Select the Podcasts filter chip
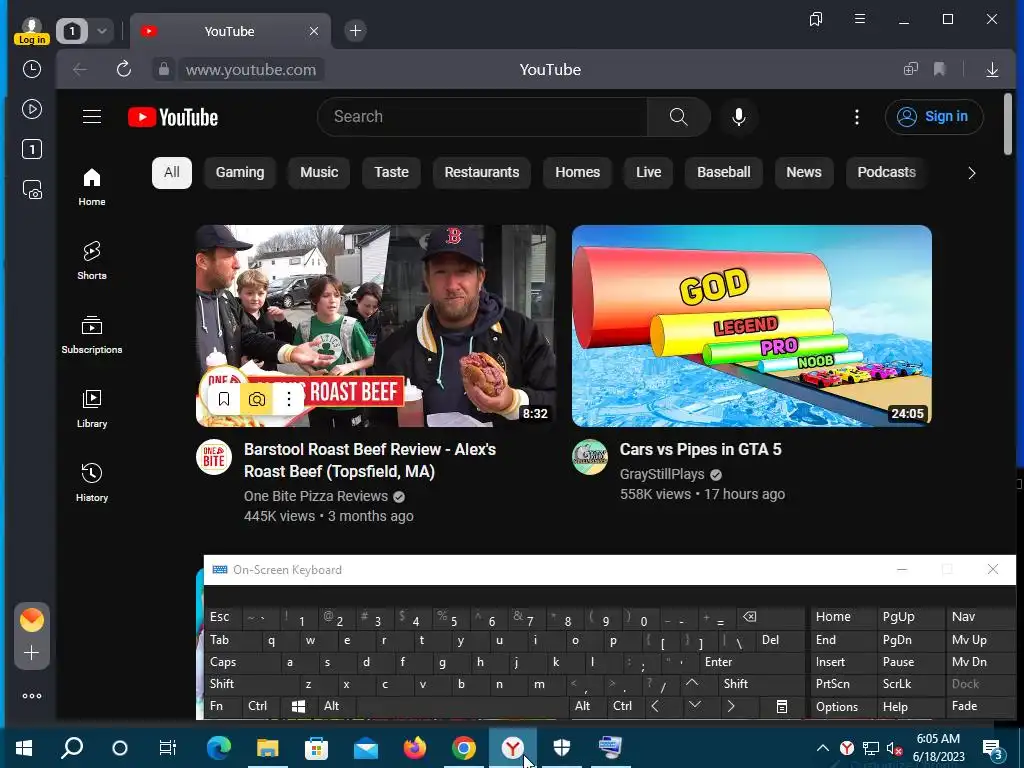 point(886,172)
